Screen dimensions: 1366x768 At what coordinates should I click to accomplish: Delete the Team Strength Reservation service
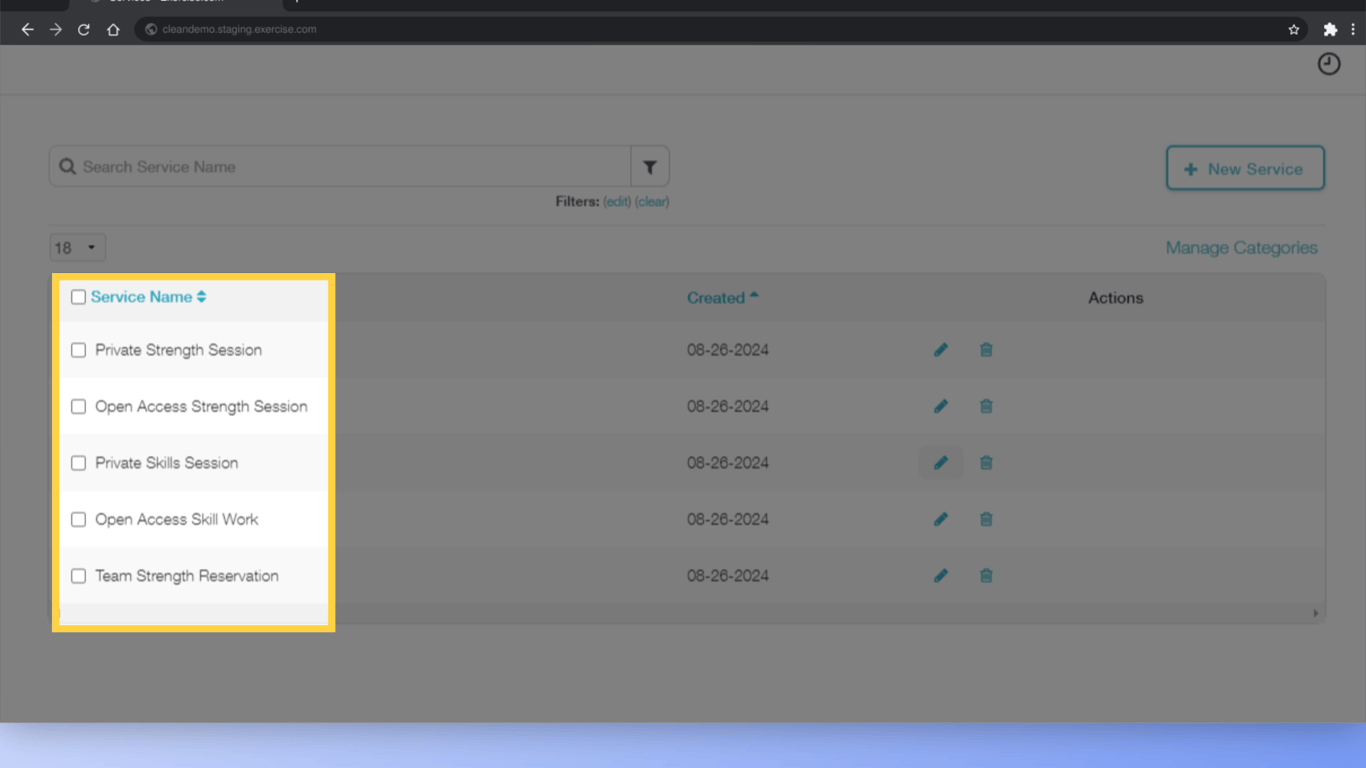[x=986, y=576]
